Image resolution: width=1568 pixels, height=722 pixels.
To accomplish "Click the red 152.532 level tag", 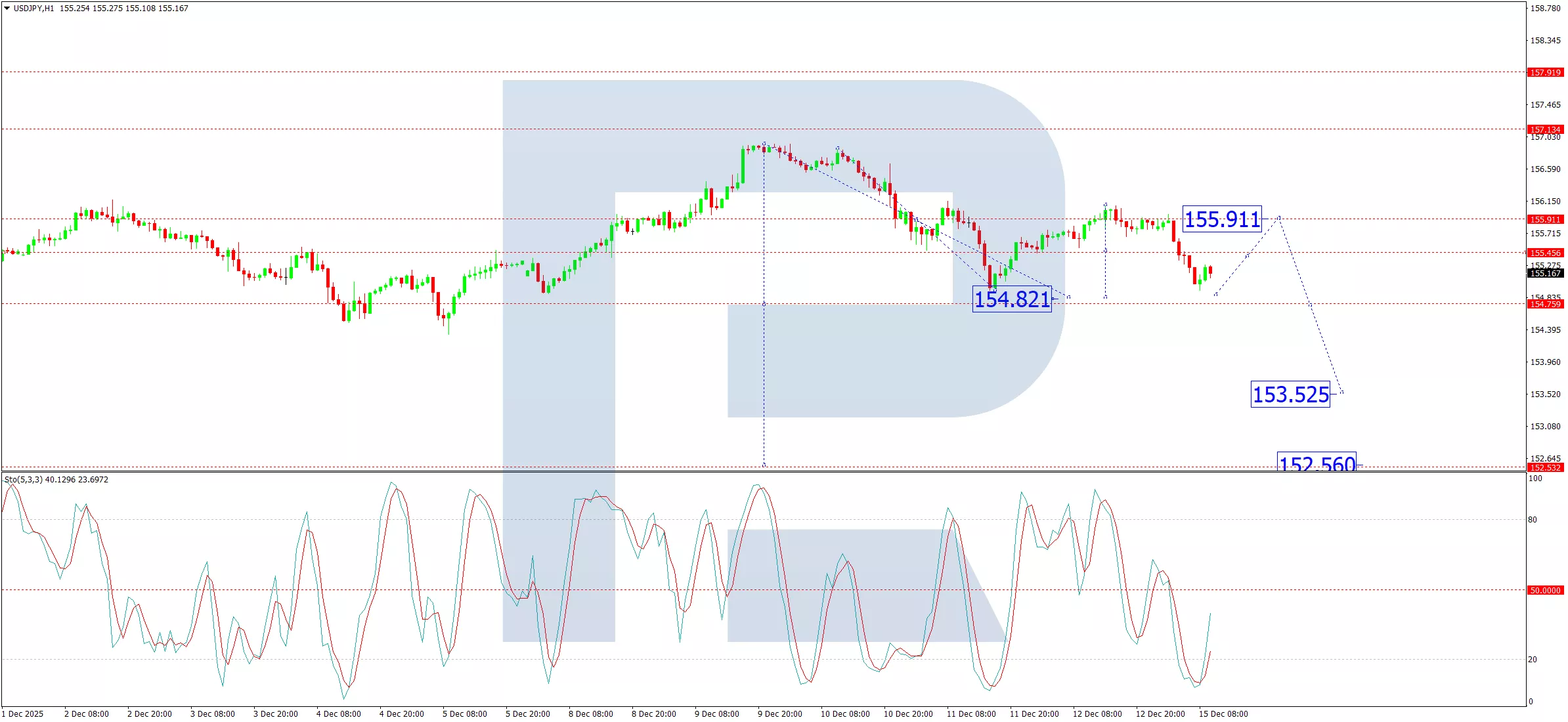I will [x=1544, y=467].
